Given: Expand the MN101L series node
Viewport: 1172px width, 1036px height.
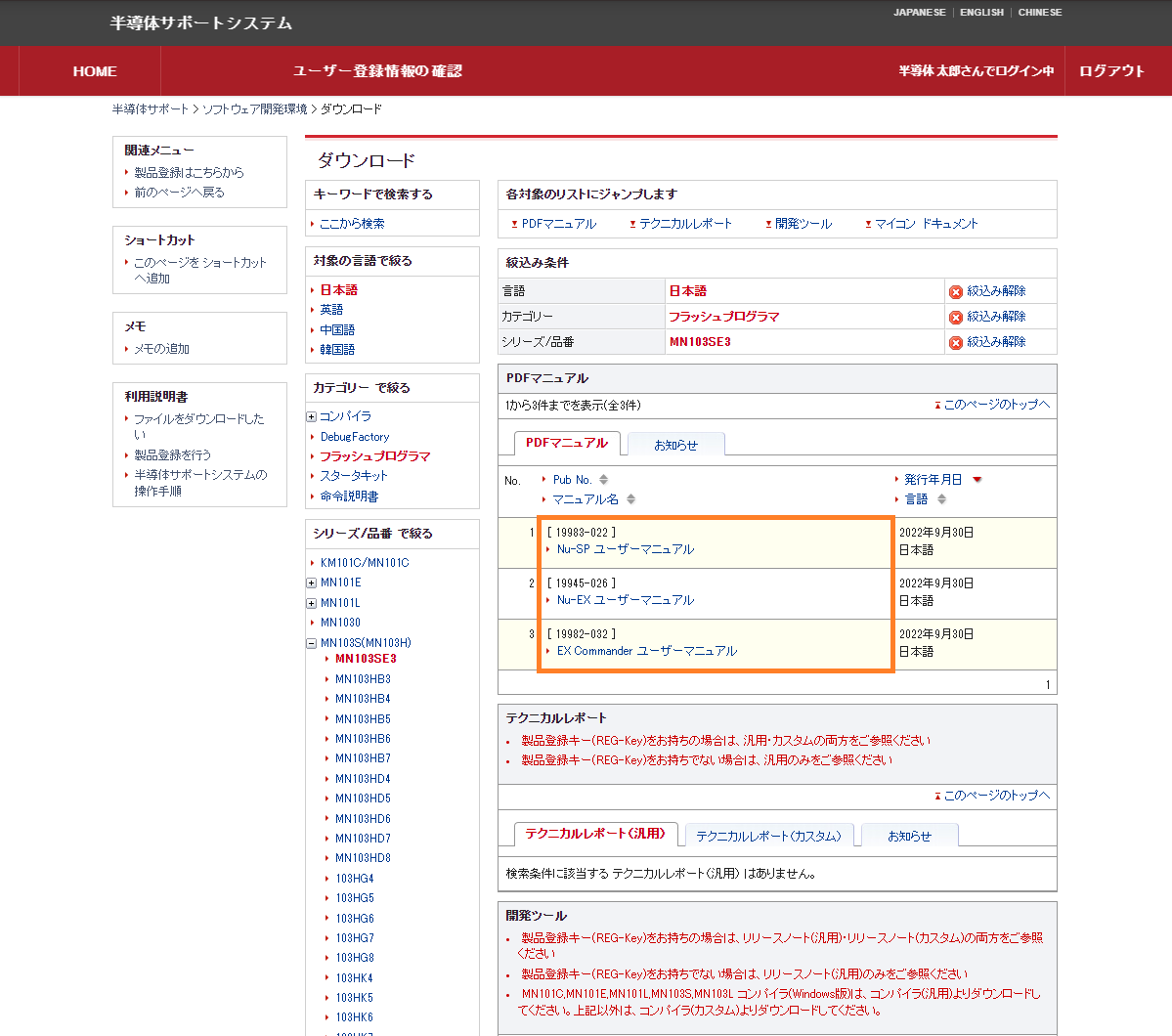Looking at the screenshot, I should click(x=312, y=603).
